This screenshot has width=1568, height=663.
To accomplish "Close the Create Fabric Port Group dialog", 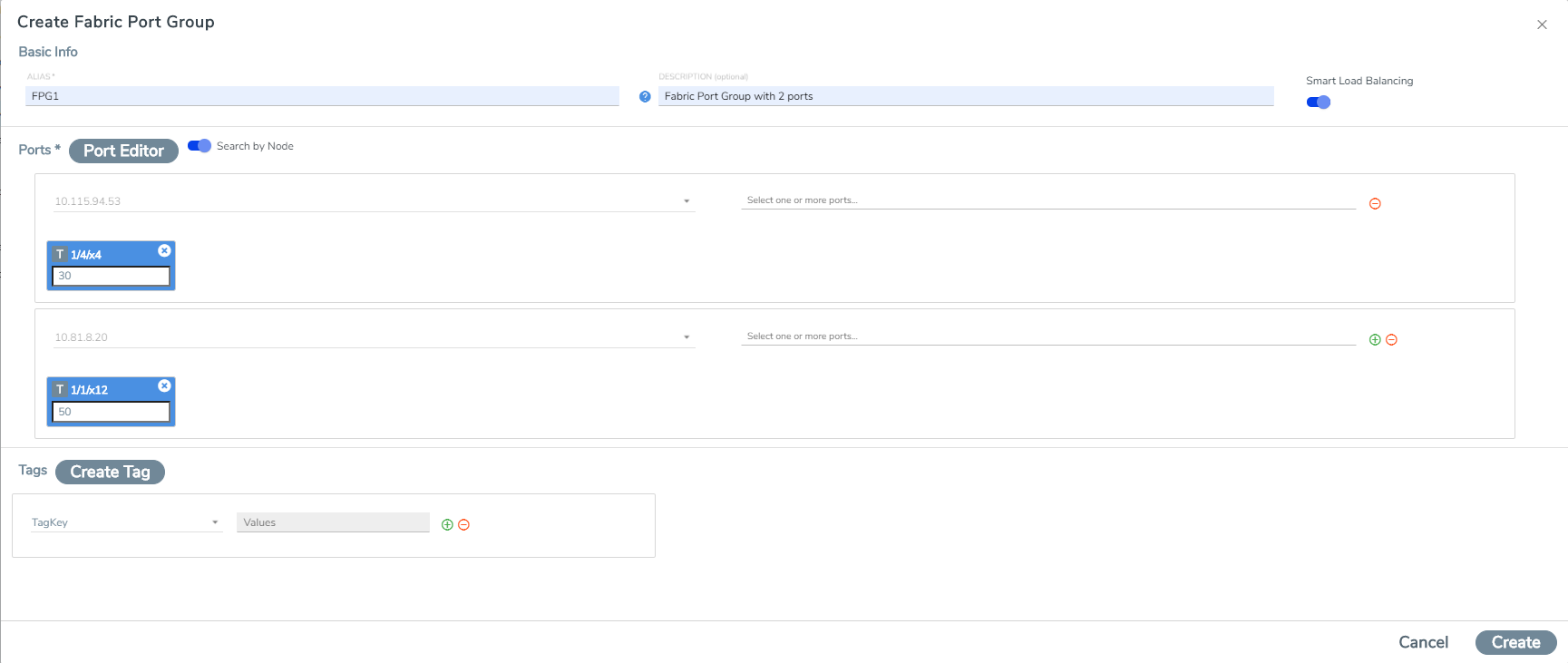I will click(1542, 24).
